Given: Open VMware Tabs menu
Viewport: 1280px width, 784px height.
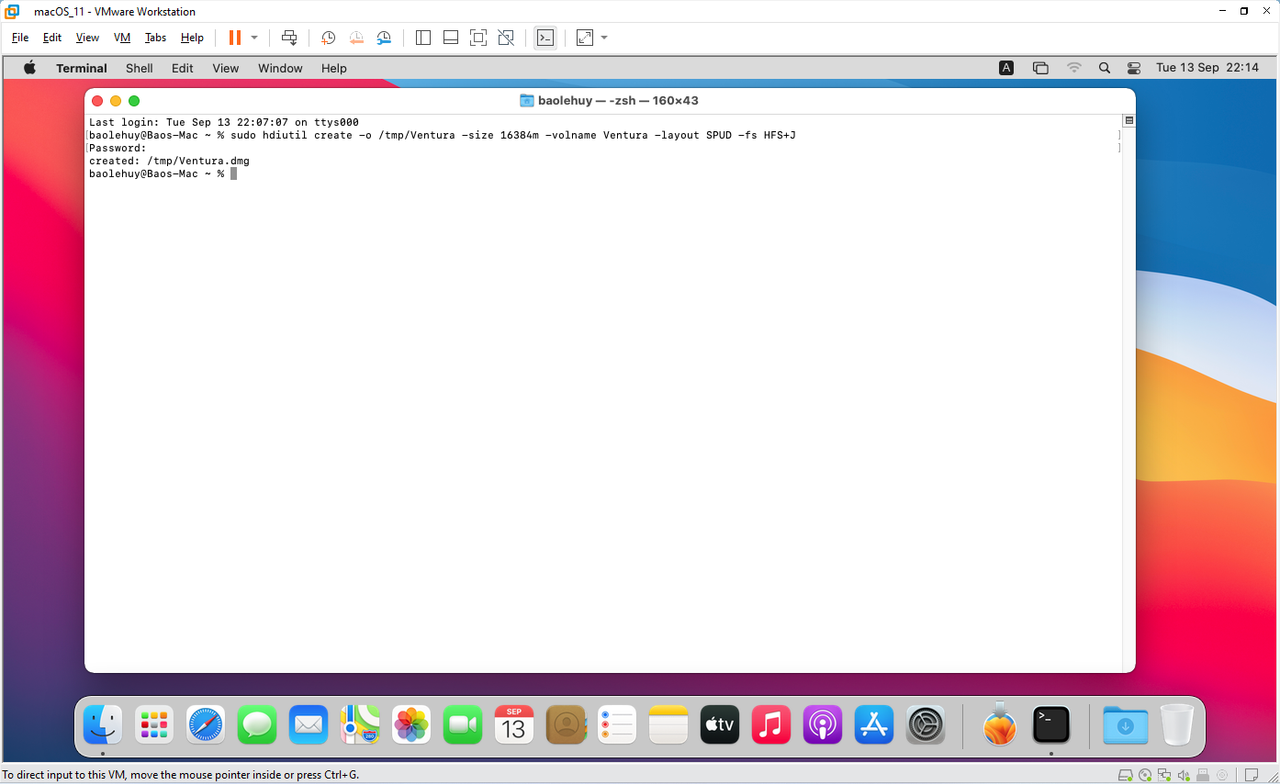Looking at the screenshot, I should click(156, 38).
